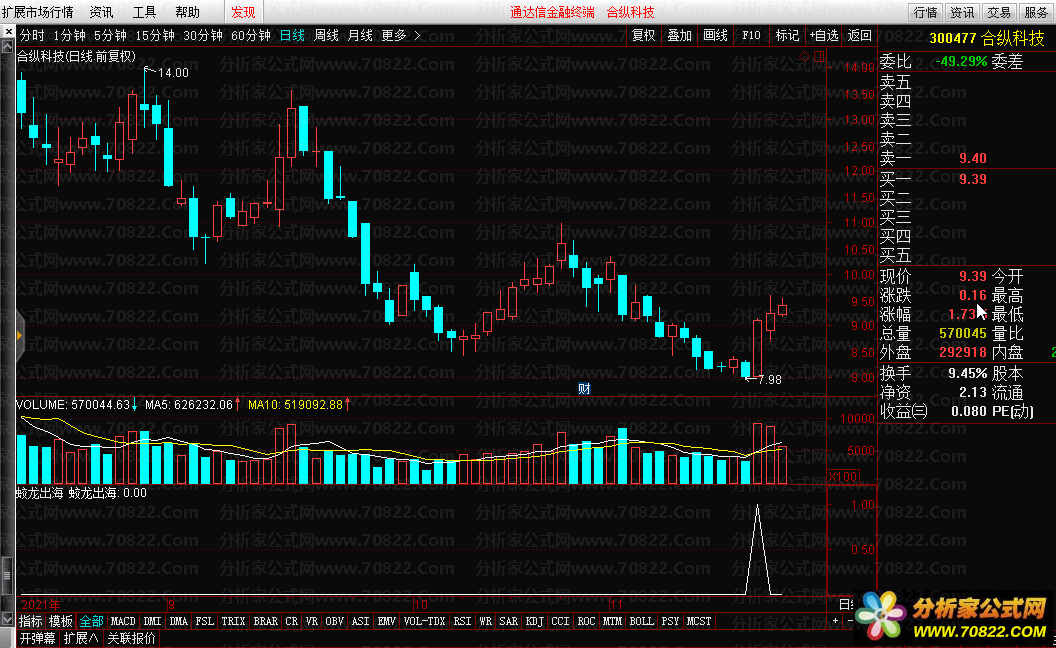
Task: Click the 关联报价 button
Action: pyautogui.click(x=131, y=638)
